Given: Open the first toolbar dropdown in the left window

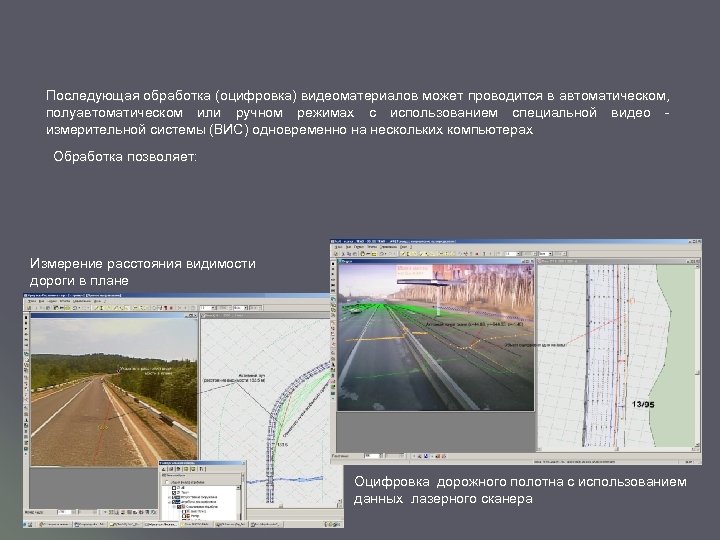Looking at the screenshot, I should [x=206, y=308].
